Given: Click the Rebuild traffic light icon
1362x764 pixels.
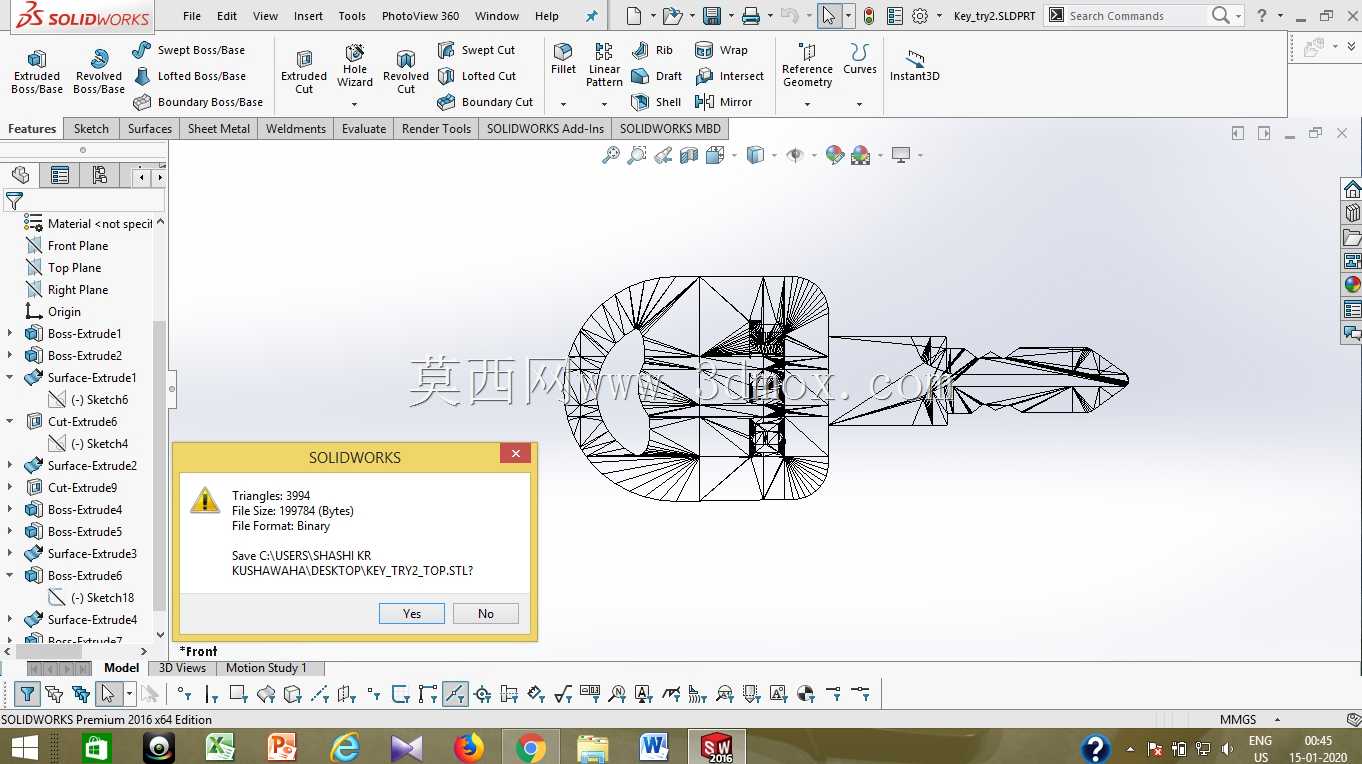Looking at the screenshot, I should coord(869,16).
